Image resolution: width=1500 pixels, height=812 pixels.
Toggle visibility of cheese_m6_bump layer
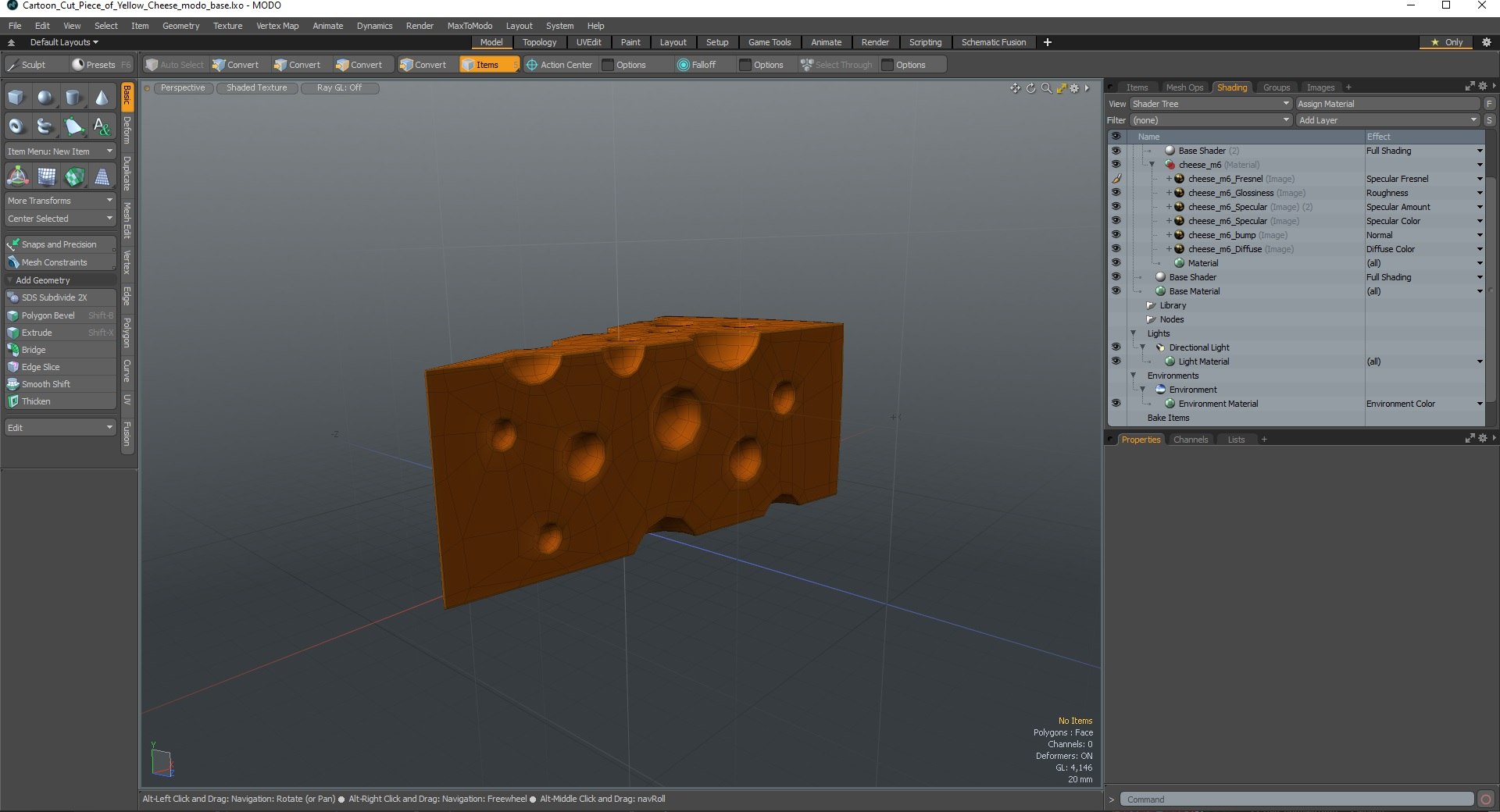[x=1116, y=235]
